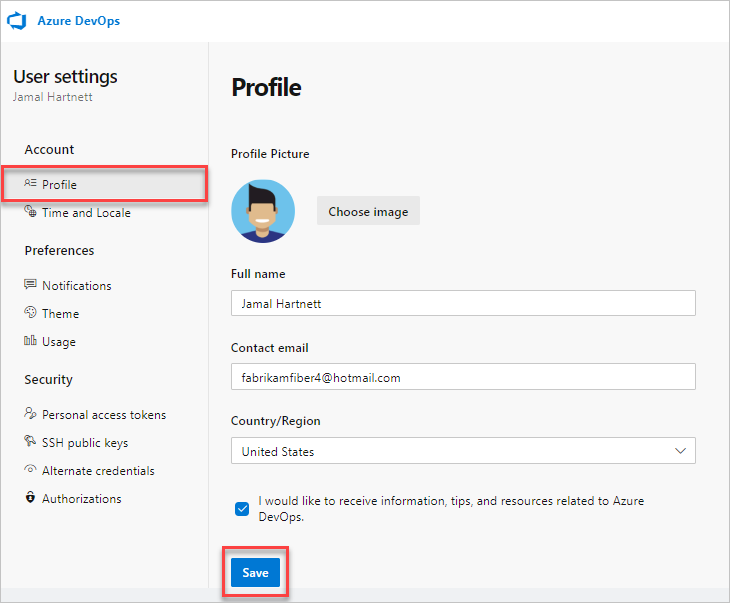730x603 pixels.
Task: Click the Personal access tokens icon
Action: pyautogui.click(x=31, y=414)
